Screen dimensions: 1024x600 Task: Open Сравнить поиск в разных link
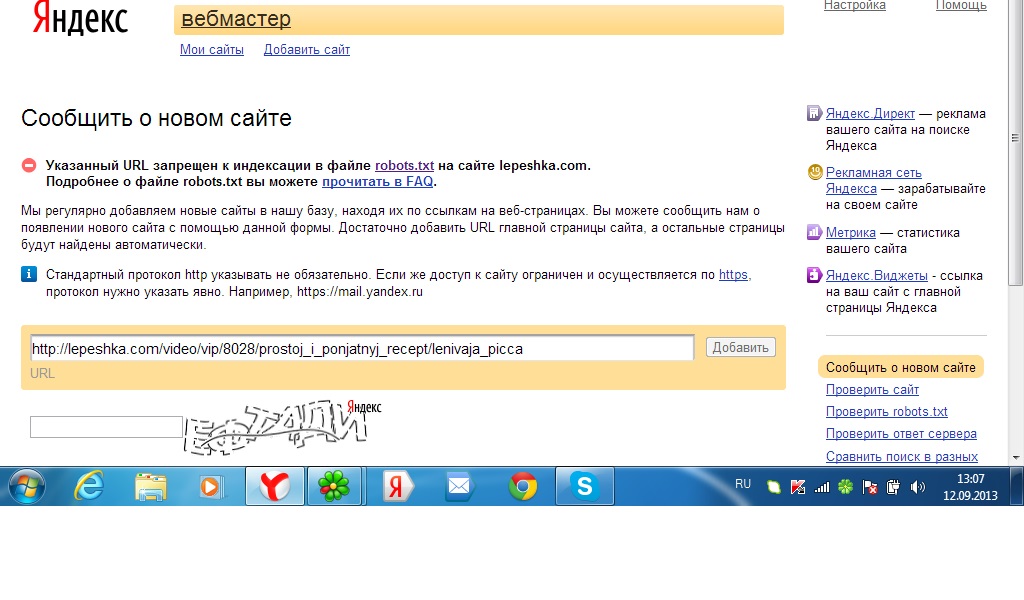(901, 456)
